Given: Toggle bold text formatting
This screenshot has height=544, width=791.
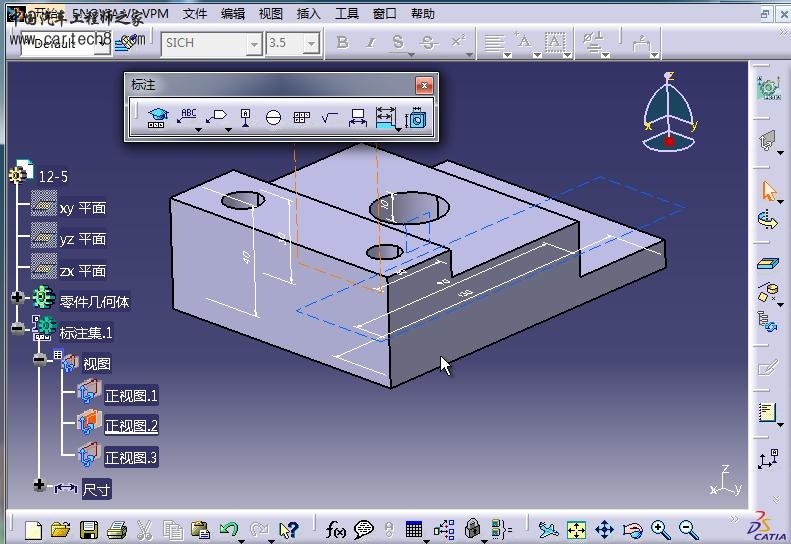Looking at the screenshot, I should coord(343,42).
